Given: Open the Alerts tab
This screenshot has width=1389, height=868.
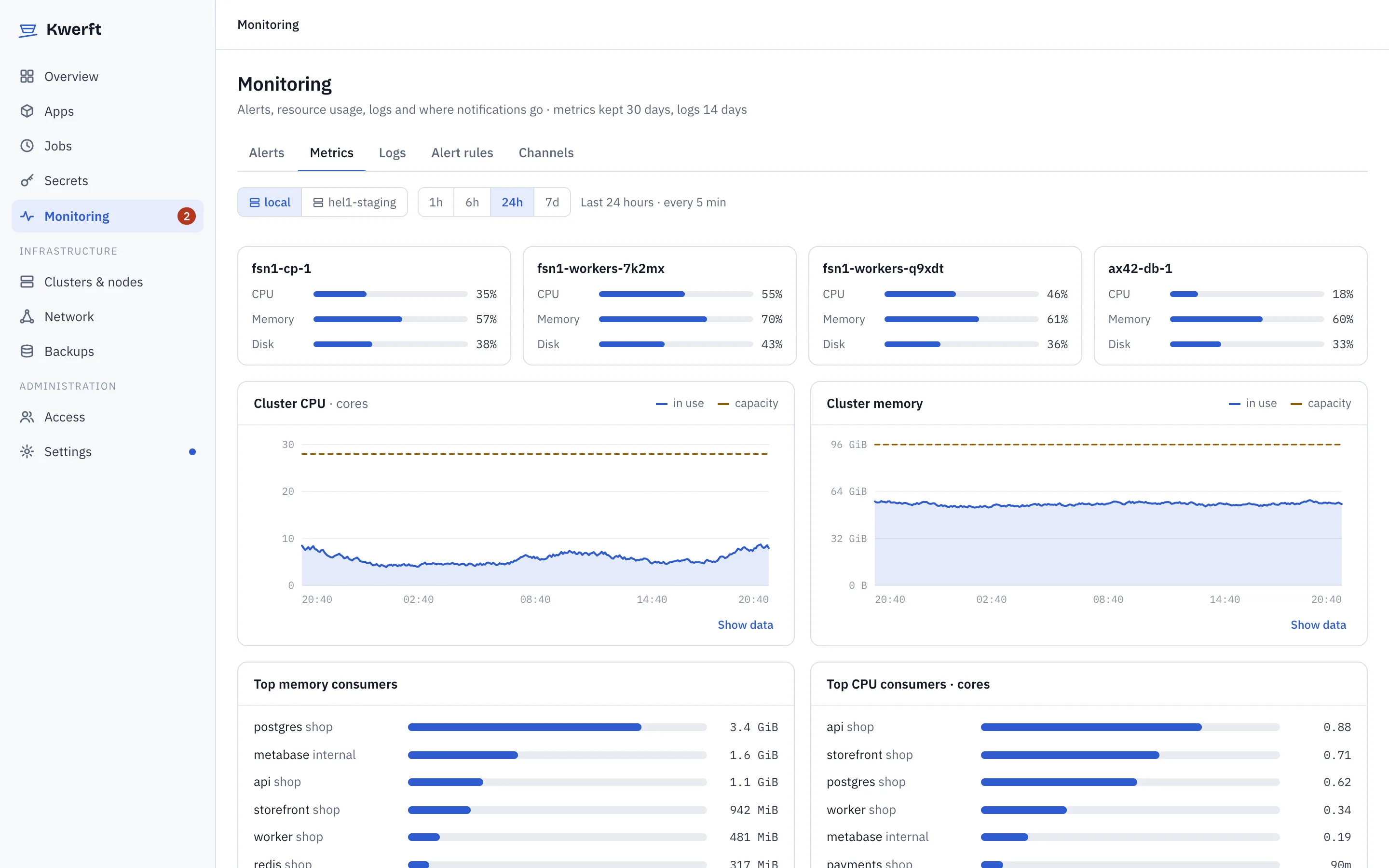Looking at the screenshot, I should click(267, 153).
